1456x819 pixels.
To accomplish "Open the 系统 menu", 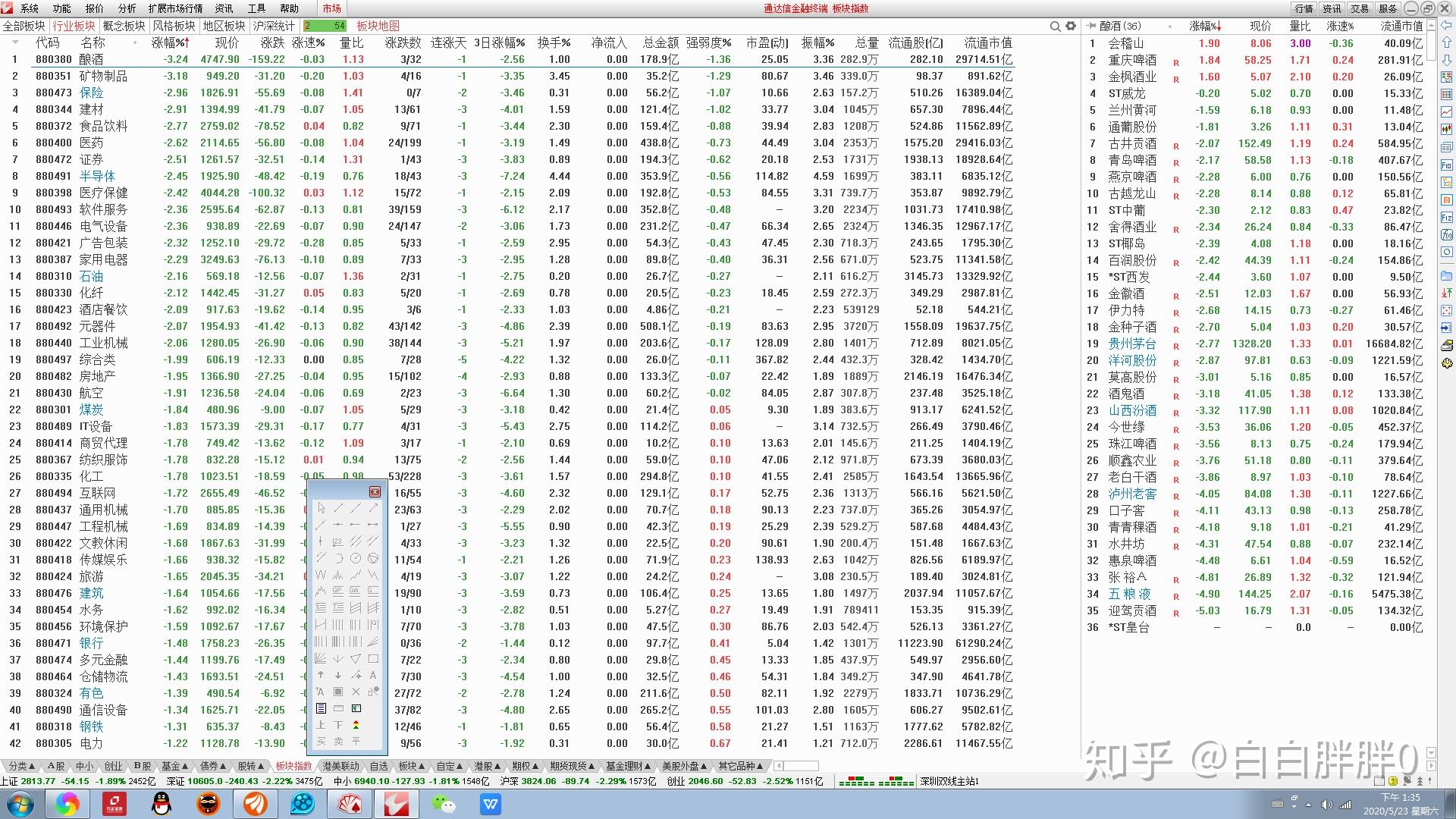I will click(29, 8).
